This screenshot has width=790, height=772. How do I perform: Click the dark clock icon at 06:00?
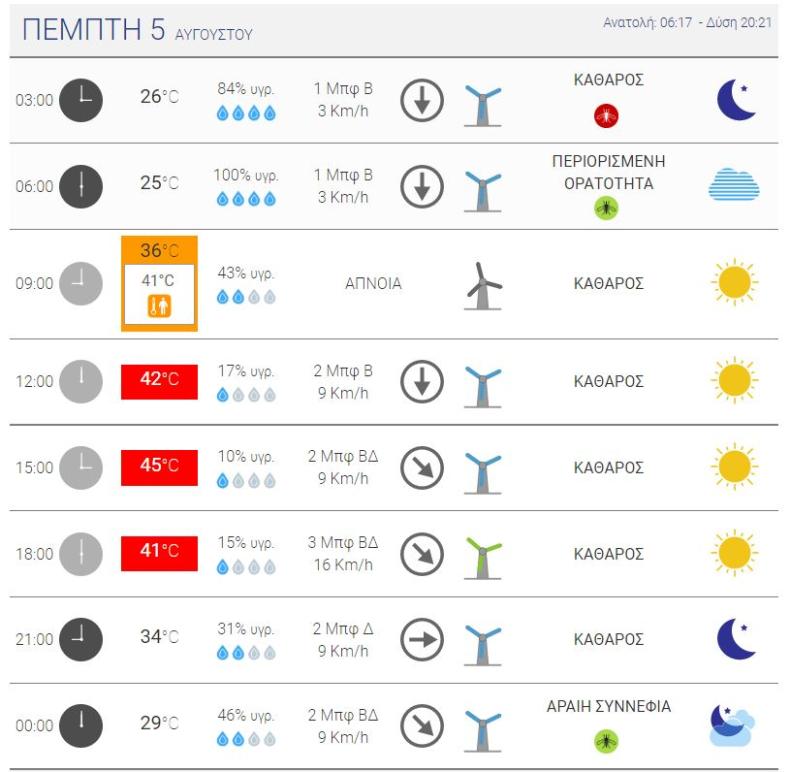pos(81,186)
